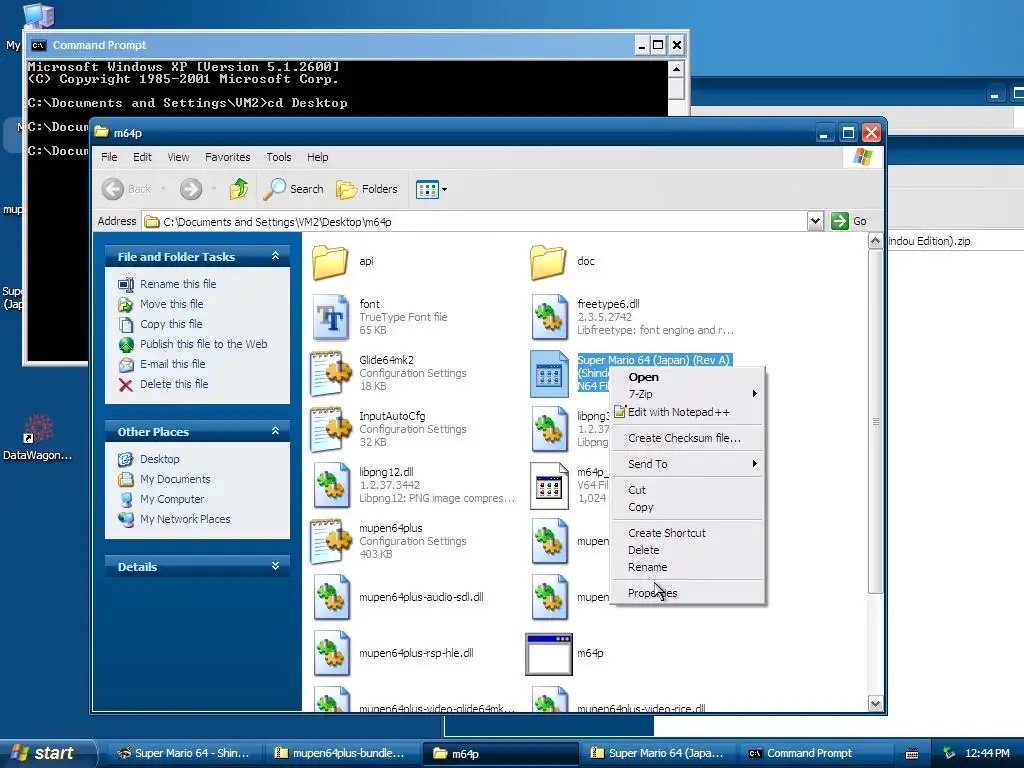
Task: Click Rename this file link
Action: [x=178, y=284]
